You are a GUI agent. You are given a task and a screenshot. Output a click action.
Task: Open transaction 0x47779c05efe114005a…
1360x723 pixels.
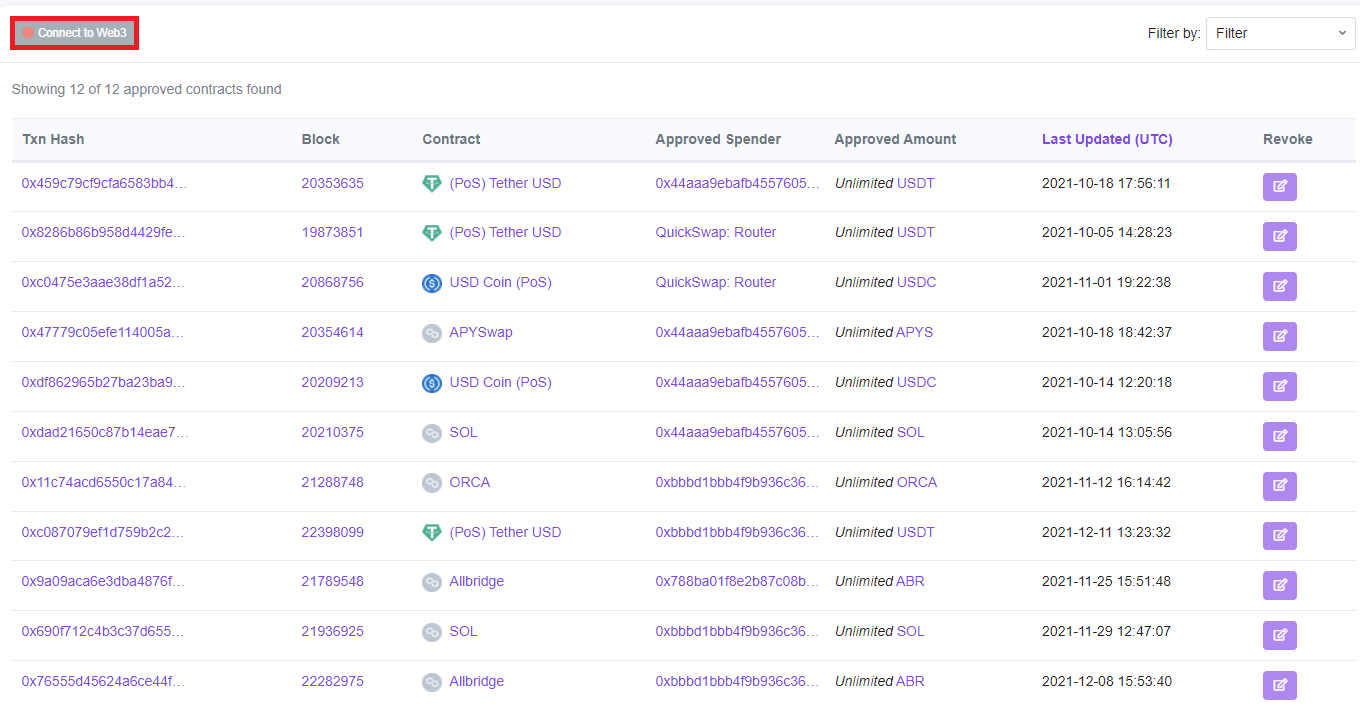104,332
